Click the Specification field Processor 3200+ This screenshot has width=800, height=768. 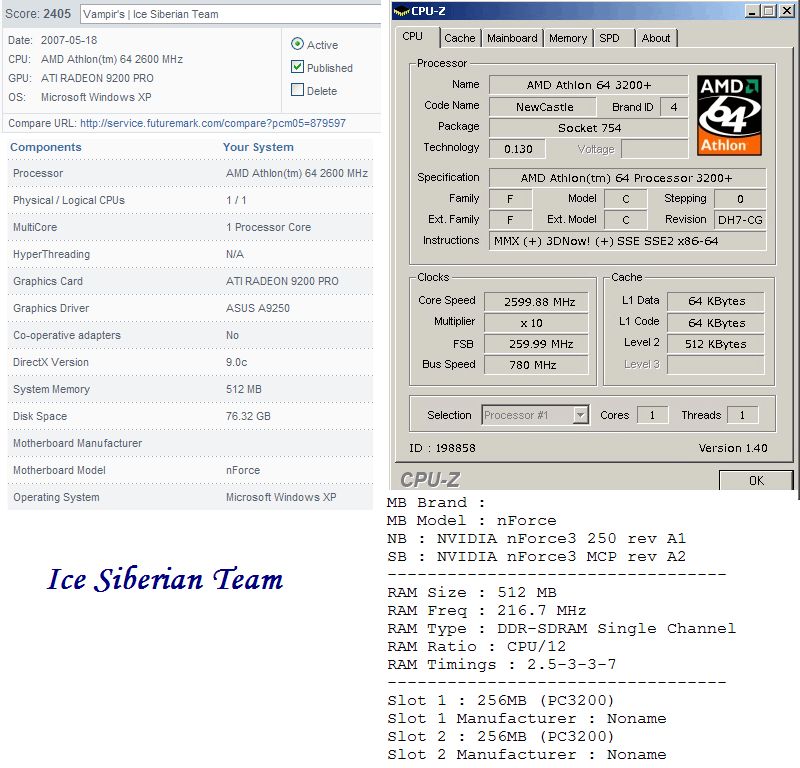pos(628,178)
